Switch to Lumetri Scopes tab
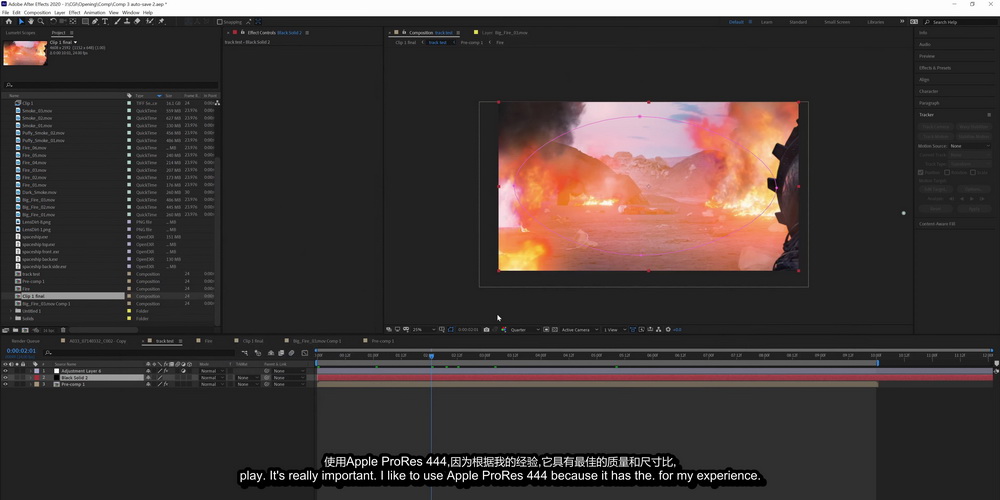The height and width of the screenshot is (500, 1000). [x=20, y=33]
